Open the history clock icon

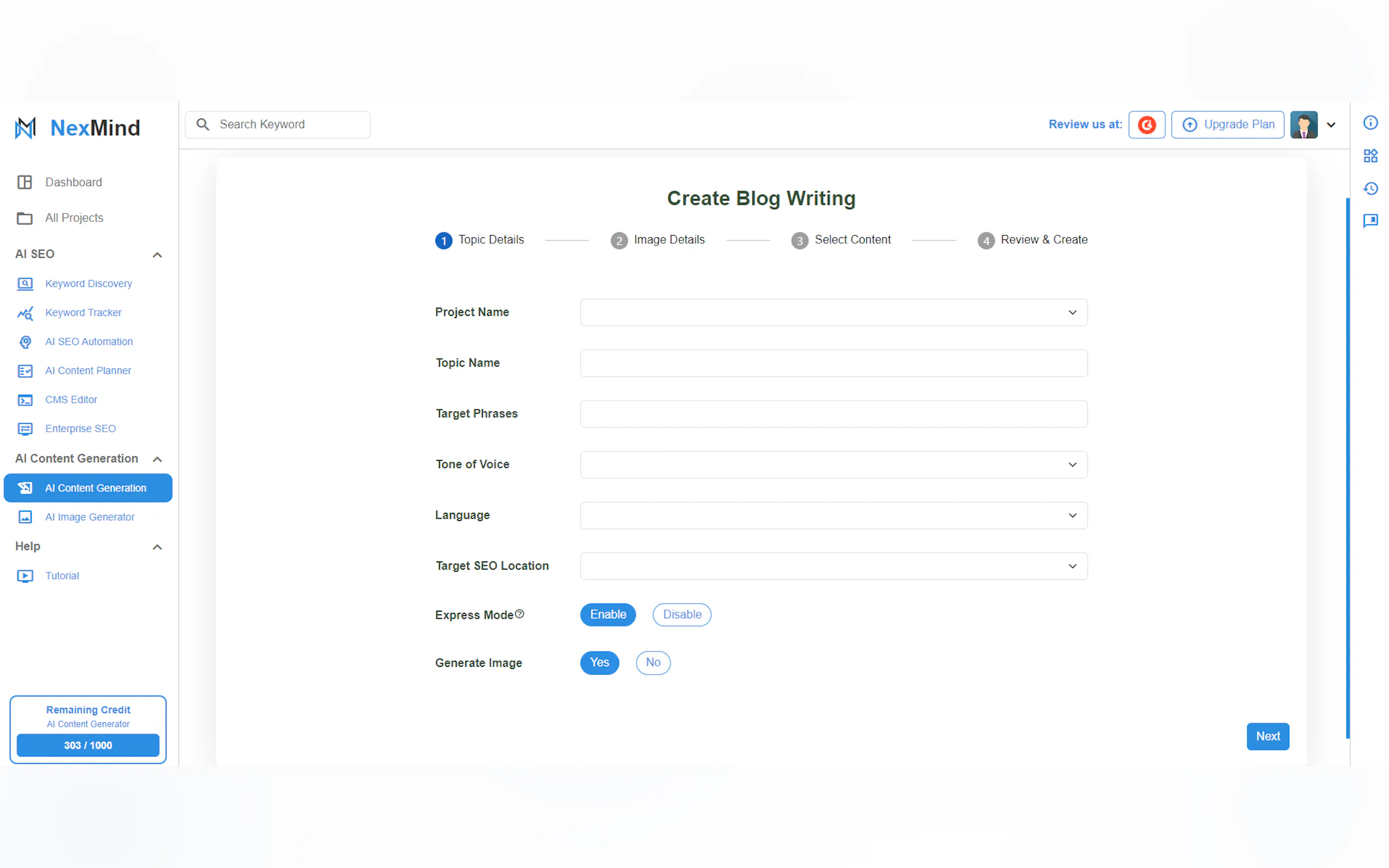1370,188
